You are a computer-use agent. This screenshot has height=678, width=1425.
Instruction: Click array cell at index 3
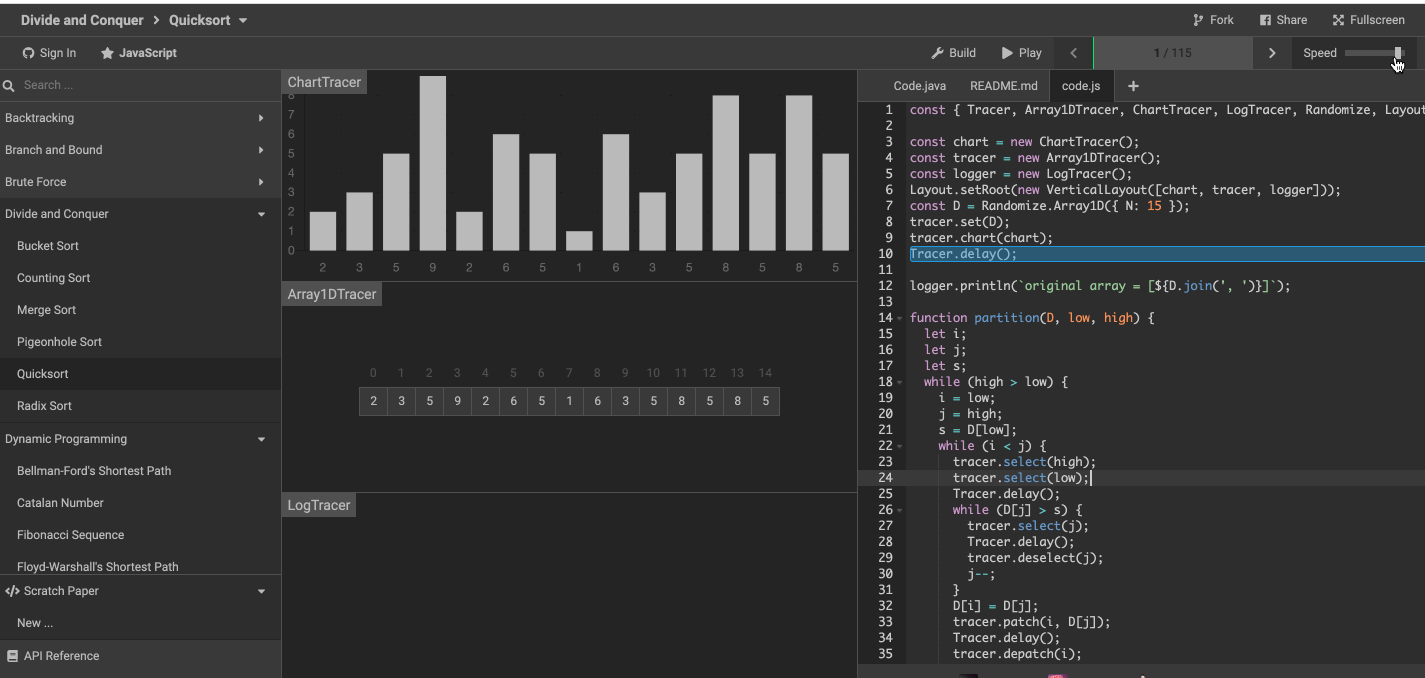[x=457, y=402]
